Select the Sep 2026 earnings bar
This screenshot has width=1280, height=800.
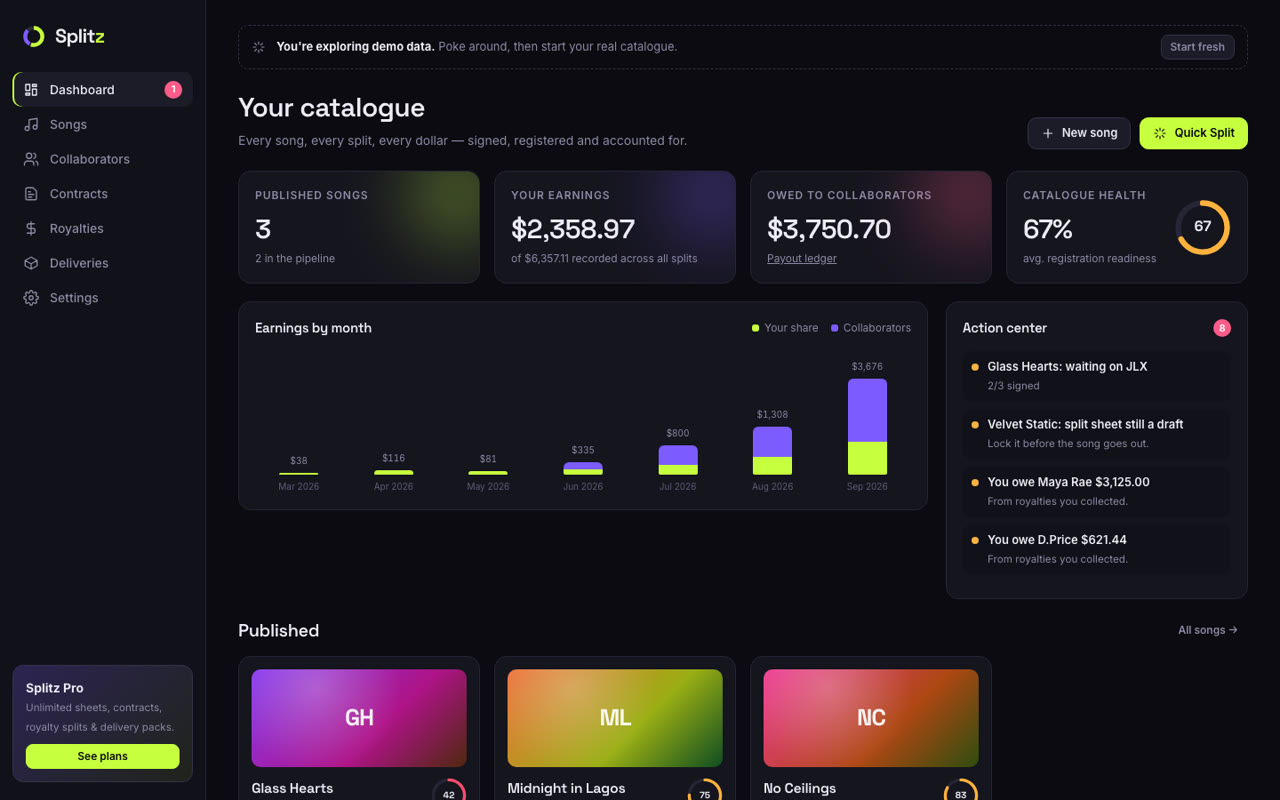click(867, 427)
